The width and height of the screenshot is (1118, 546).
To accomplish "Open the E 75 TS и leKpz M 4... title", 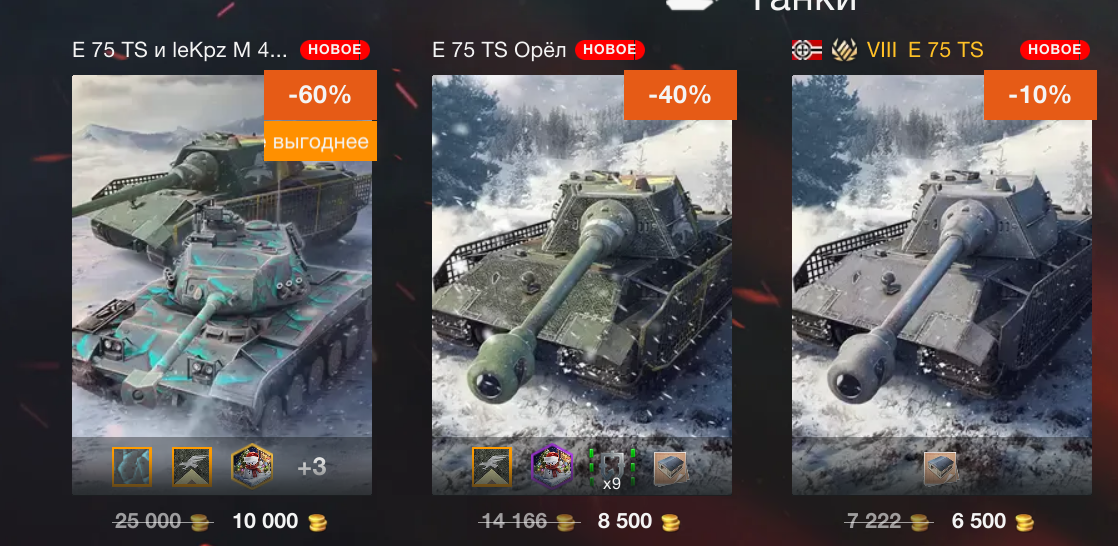I will tap(180, 50).
